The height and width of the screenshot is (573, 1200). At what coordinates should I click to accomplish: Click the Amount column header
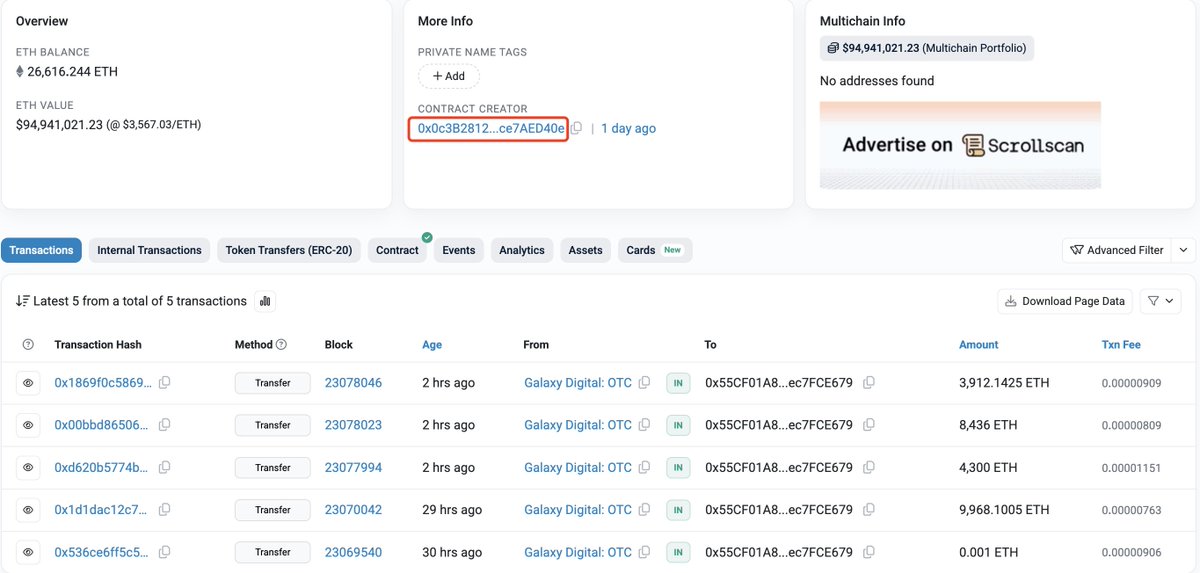pos(978,345)
